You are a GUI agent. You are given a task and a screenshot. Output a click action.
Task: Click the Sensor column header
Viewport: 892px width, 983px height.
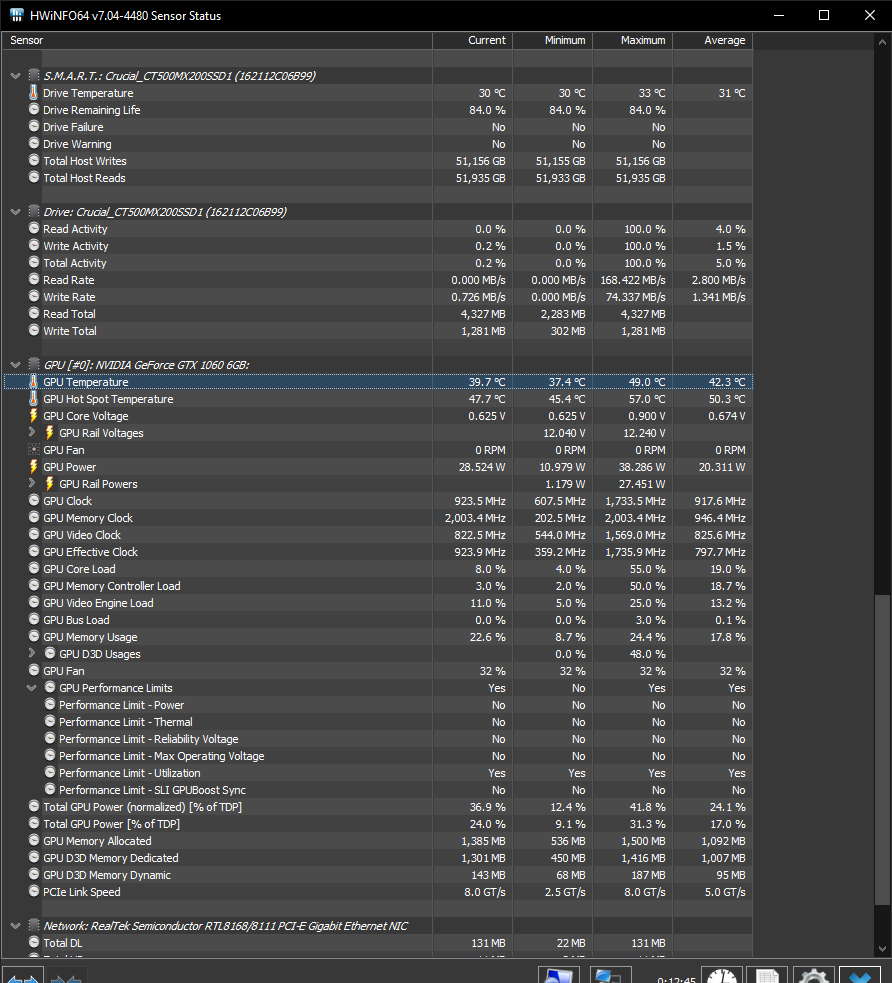point(217,40)
